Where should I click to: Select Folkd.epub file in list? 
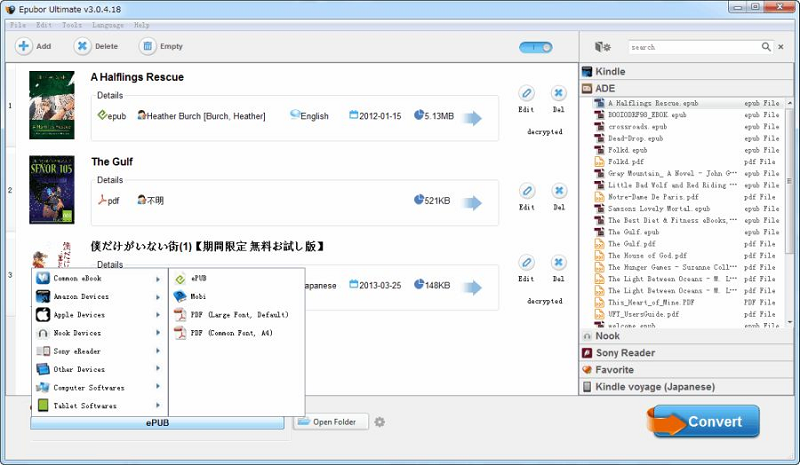click(687, 150)
